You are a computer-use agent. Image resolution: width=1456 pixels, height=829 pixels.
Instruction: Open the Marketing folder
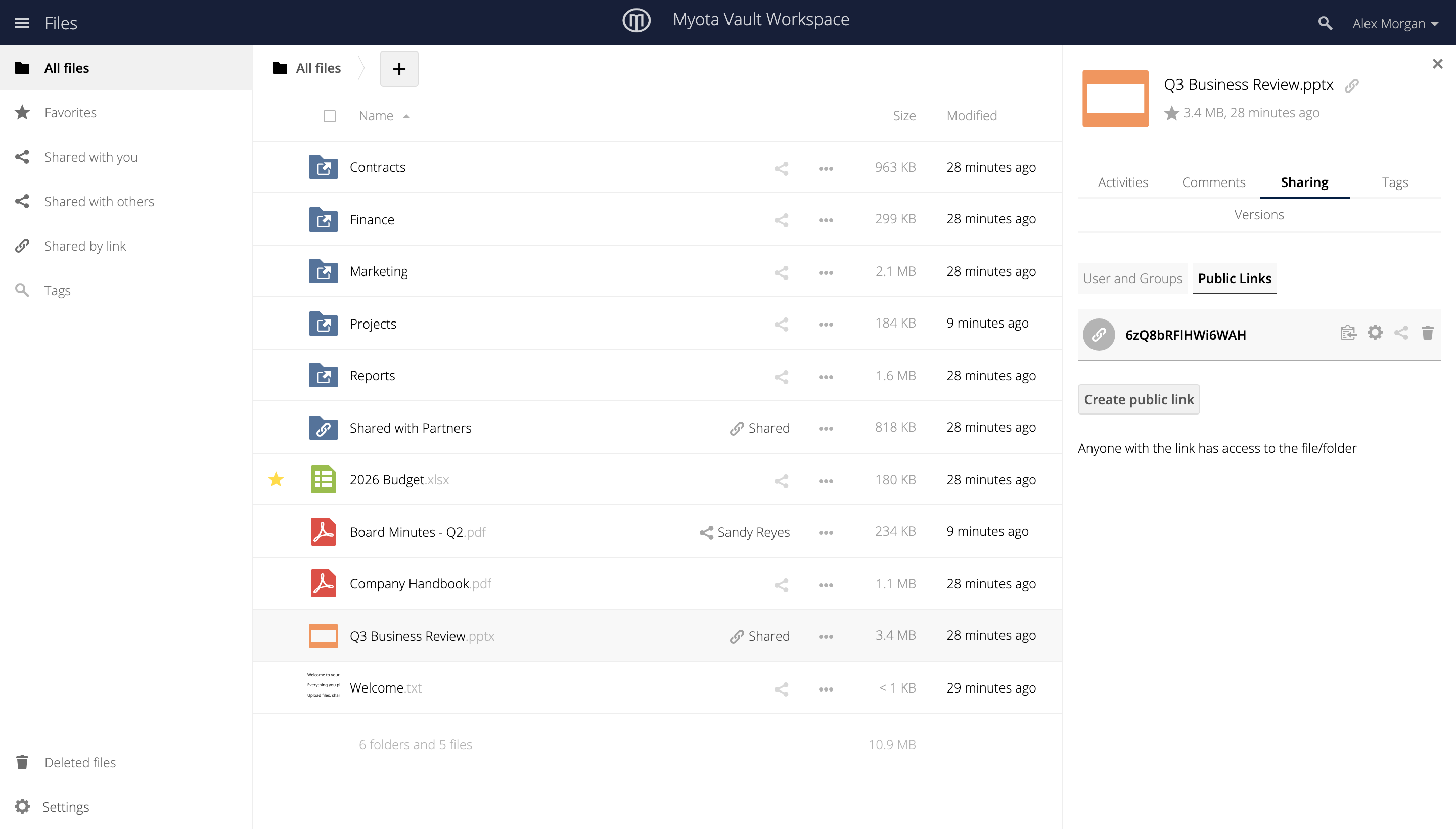pos(379,271)
